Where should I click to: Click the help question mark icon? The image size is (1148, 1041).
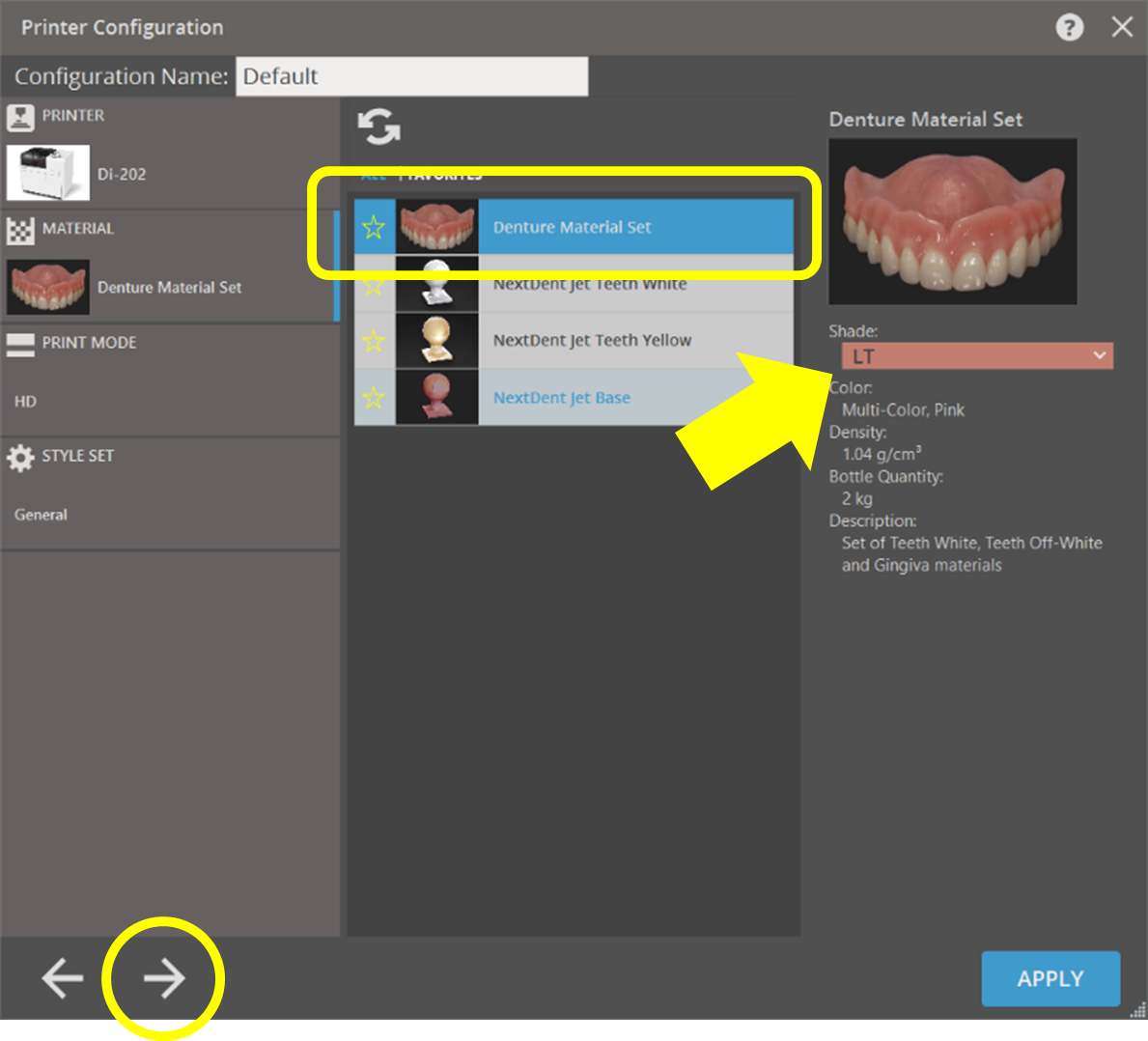point(1069,27)
